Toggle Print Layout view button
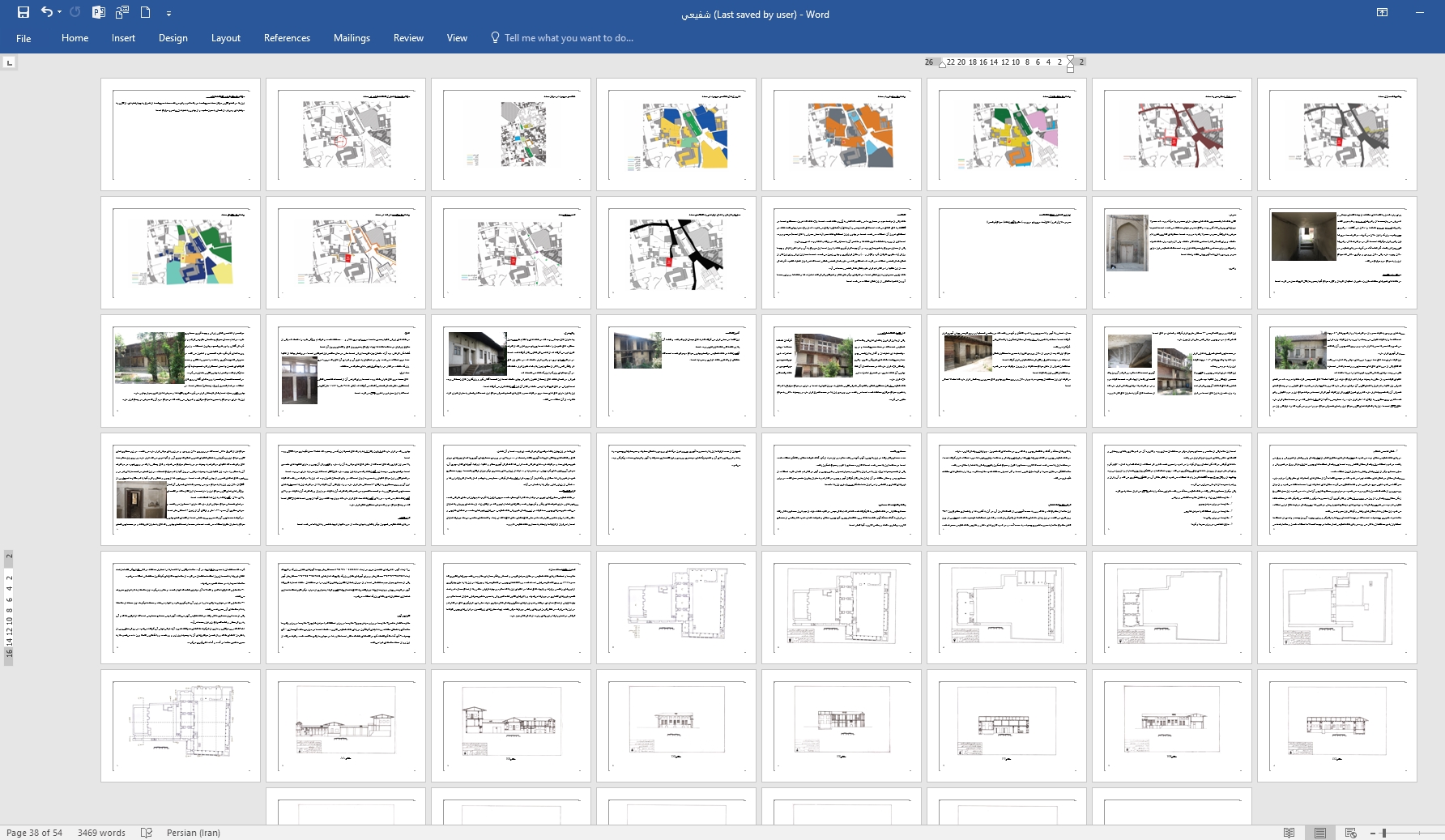This screenshot has width=1445, height=840. coord(1320,833)
